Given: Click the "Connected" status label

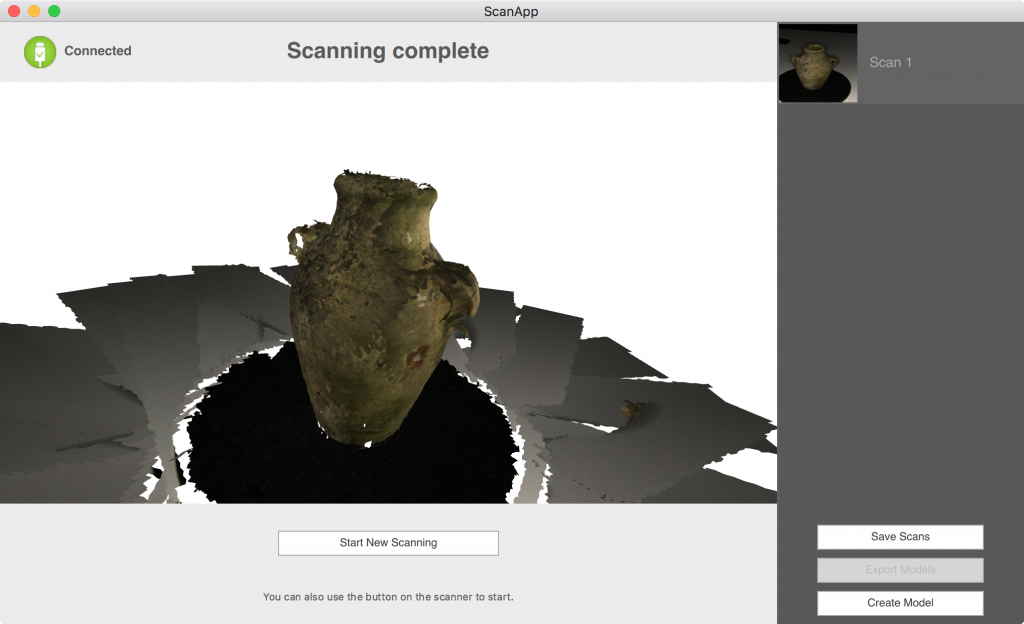Looking at the screenshot, I should click(97, 51).
